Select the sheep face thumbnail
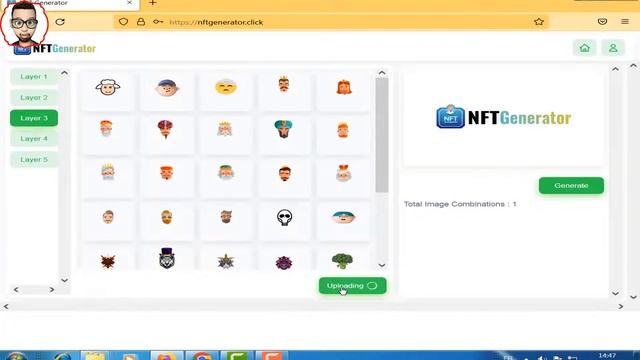 108,87
